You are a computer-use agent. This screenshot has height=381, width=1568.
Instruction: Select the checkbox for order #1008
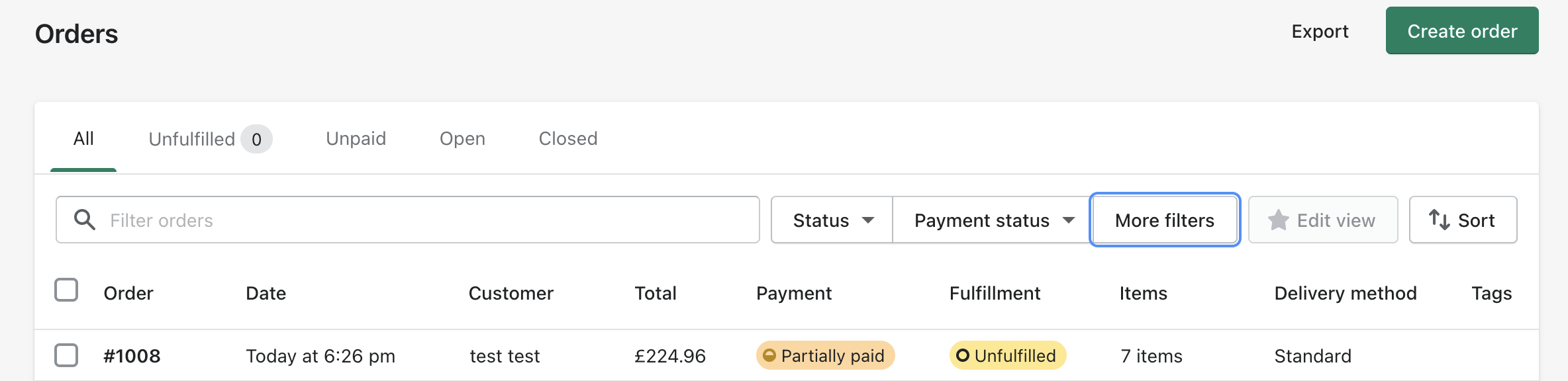click(66, 355)
